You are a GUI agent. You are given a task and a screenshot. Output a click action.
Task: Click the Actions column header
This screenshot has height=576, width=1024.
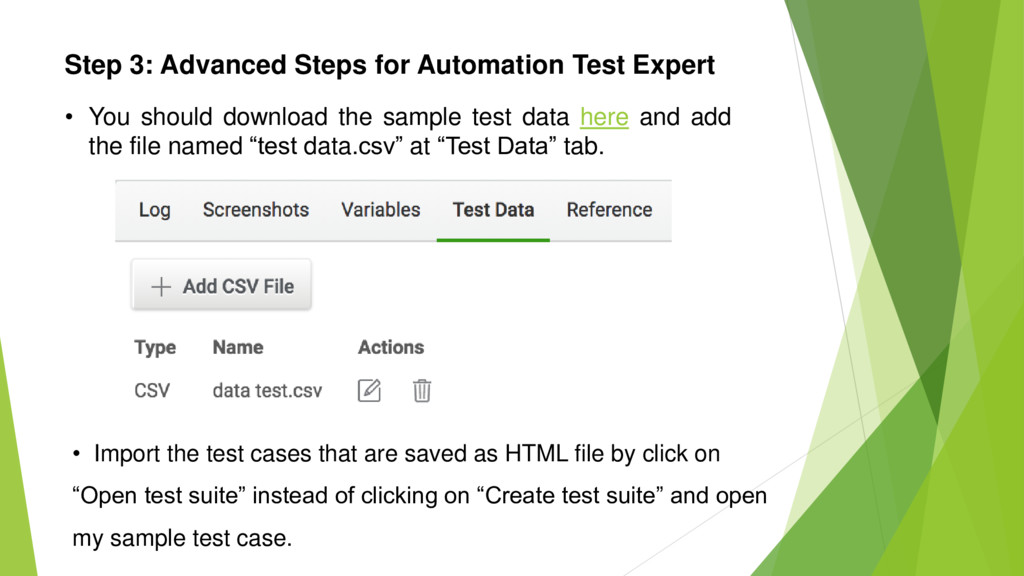[391, 348]
